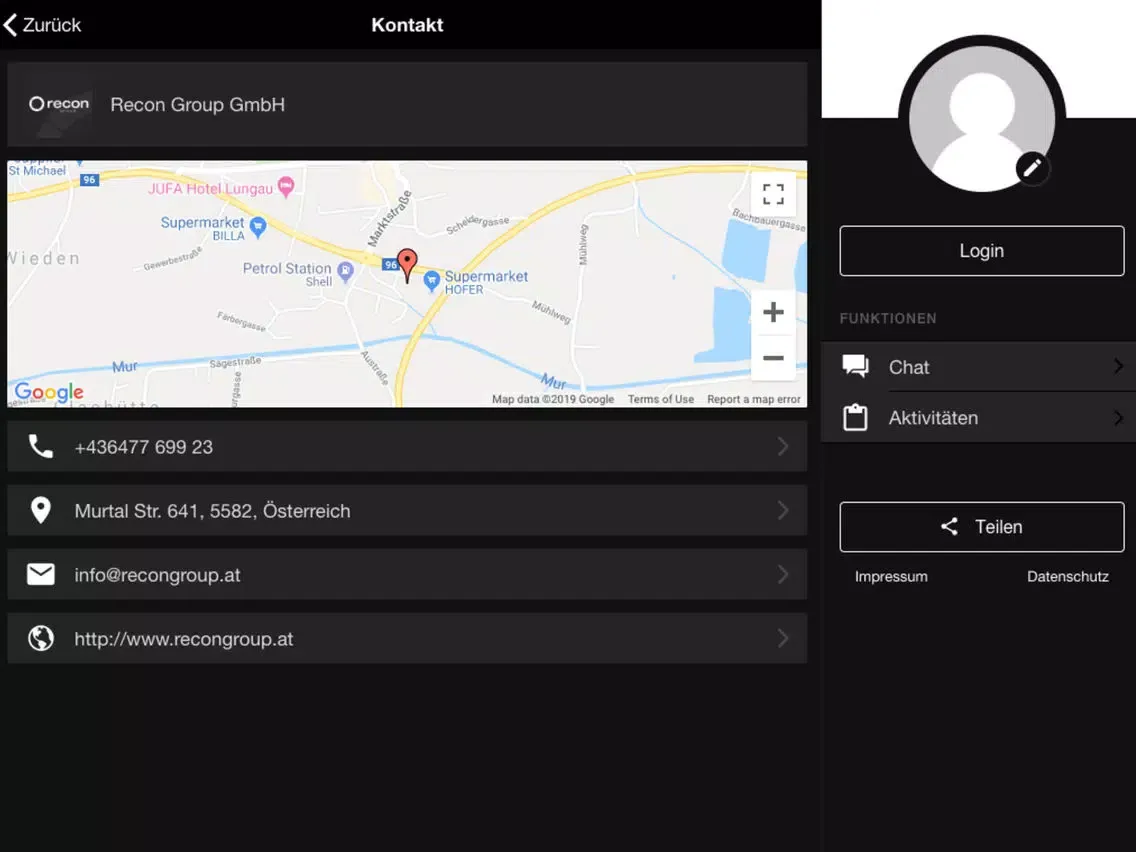Edit the profile picture with the pencil icon
Screen dimensions: 1136x852
(1032, 168)
